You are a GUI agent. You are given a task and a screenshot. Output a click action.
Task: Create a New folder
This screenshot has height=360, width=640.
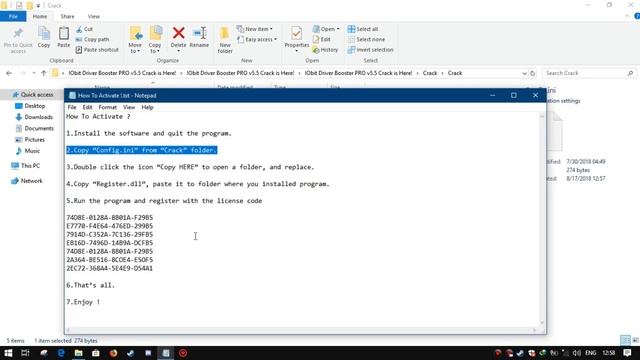[x=225, y=40]
